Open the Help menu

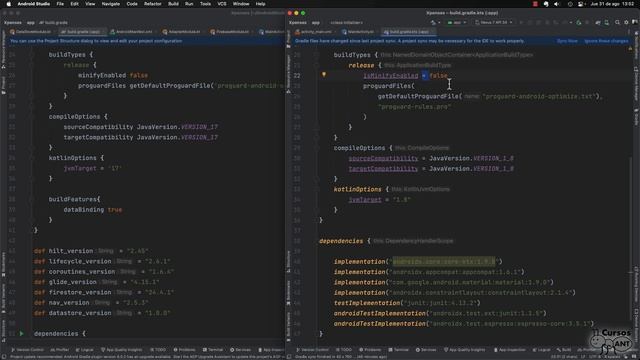(260, 4)
